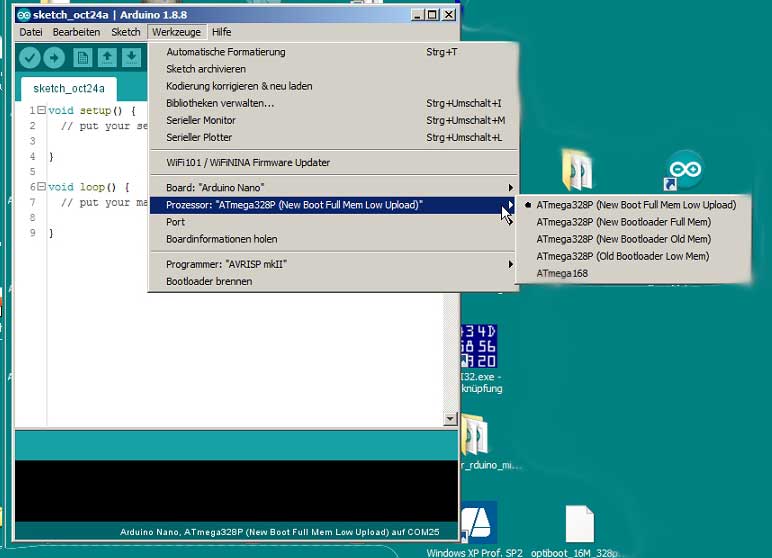Select the Windows XP Prof. SP2 desktop icon

pyautogui.click(x=478, y=523)
